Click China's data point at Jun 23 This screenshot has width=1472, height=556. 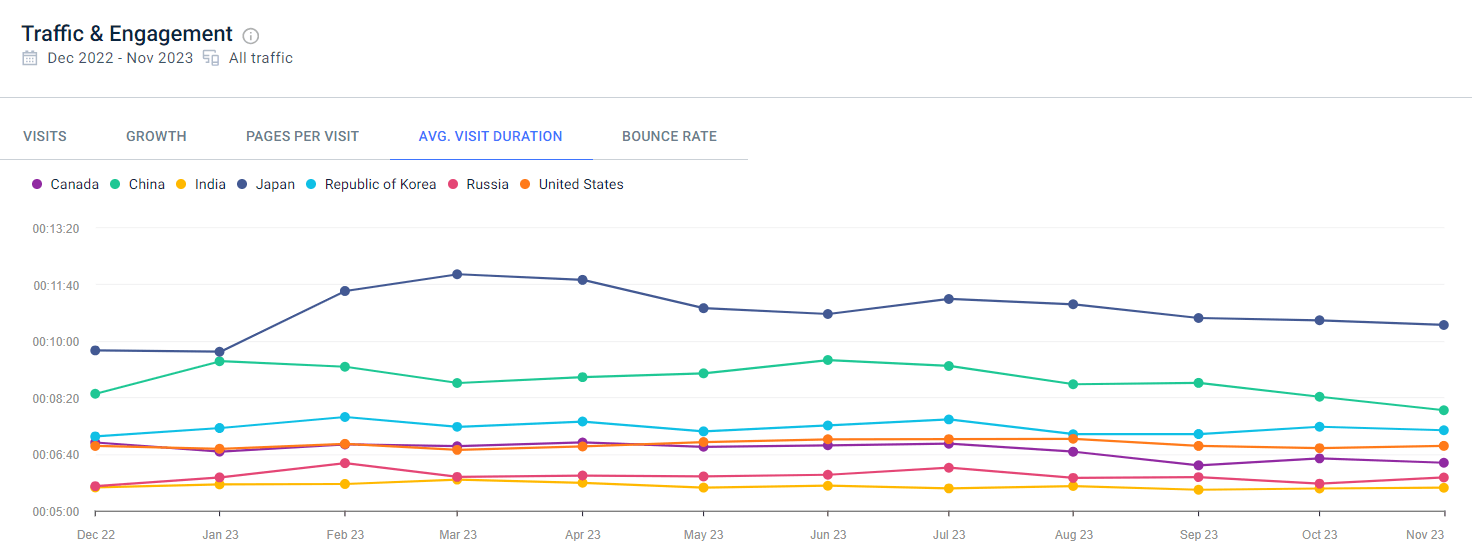click(x=828, y=360)
